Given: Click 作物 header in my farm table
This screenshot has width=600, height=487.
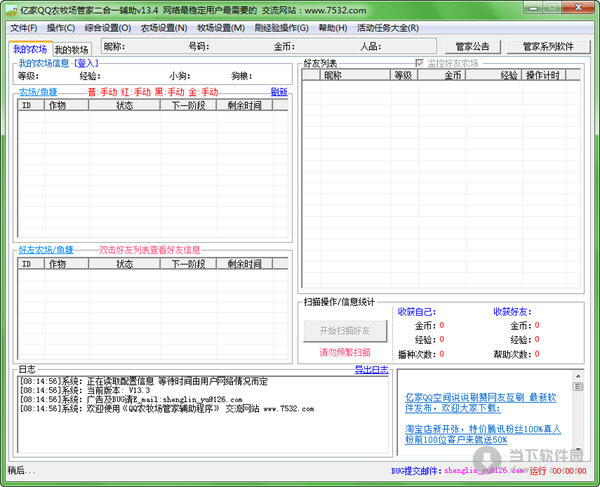Looking at the screenshot, I should pyautogui.click(x=67, y=105).
